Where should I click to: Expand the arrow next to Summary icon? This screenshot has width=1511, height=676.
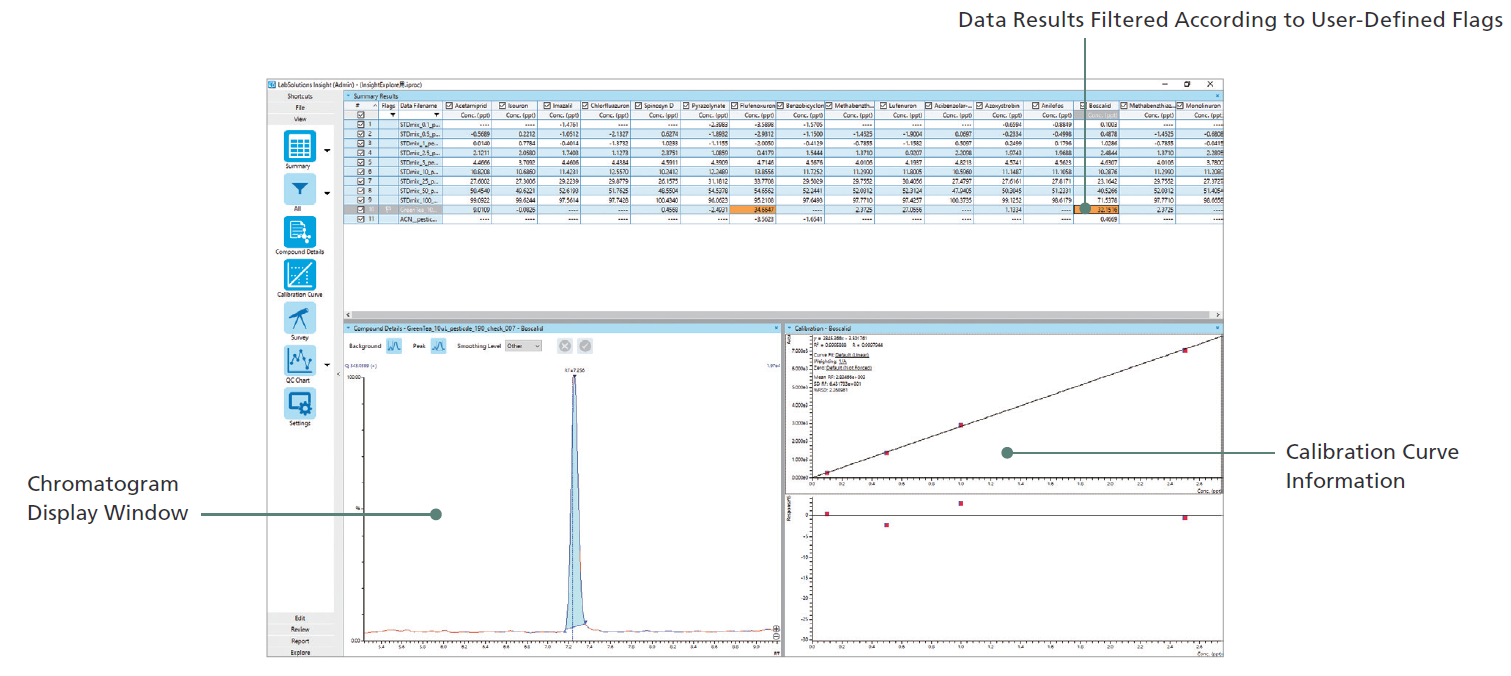pos(327,152)
